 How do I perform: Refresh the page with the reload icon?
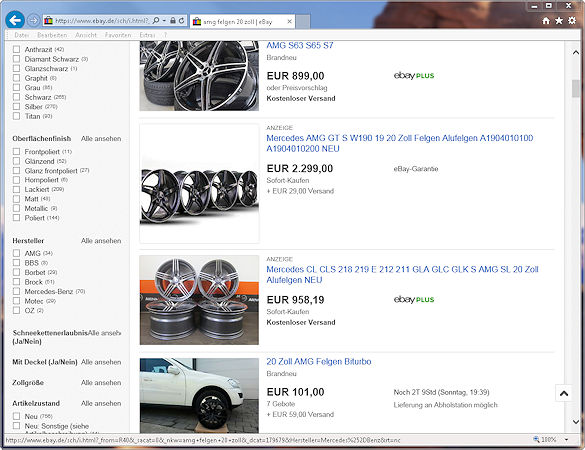click(182, 21)
